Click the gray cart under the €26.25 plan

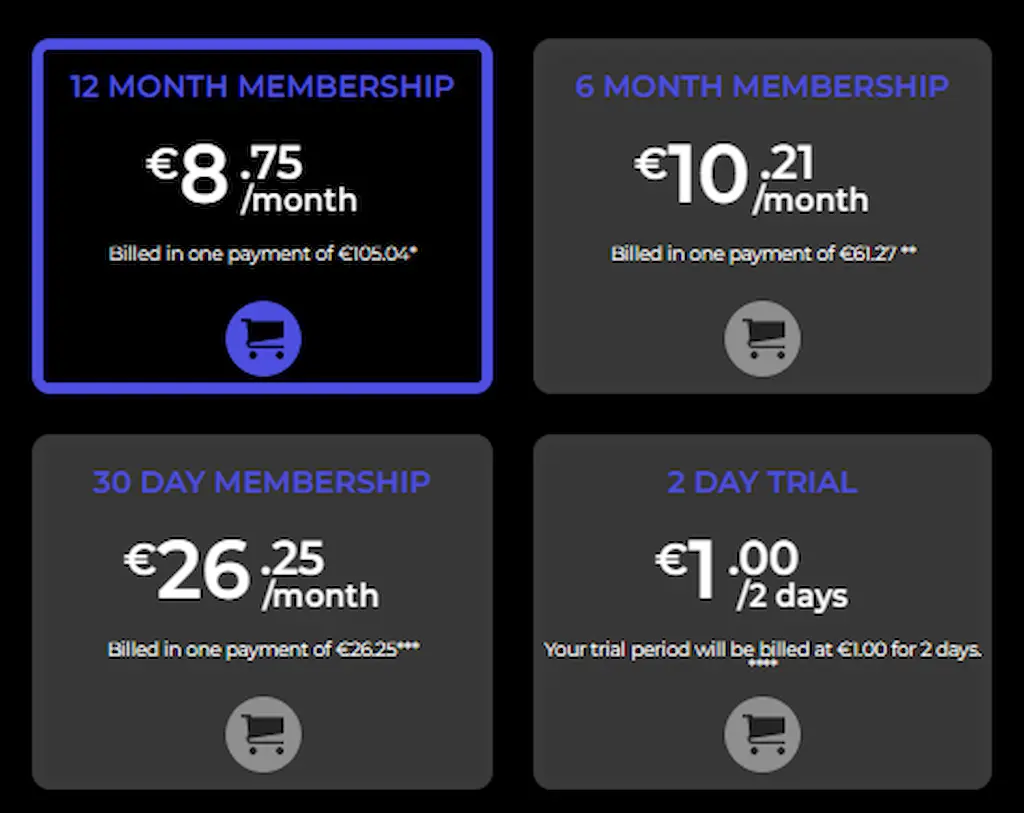click(263, 733)
